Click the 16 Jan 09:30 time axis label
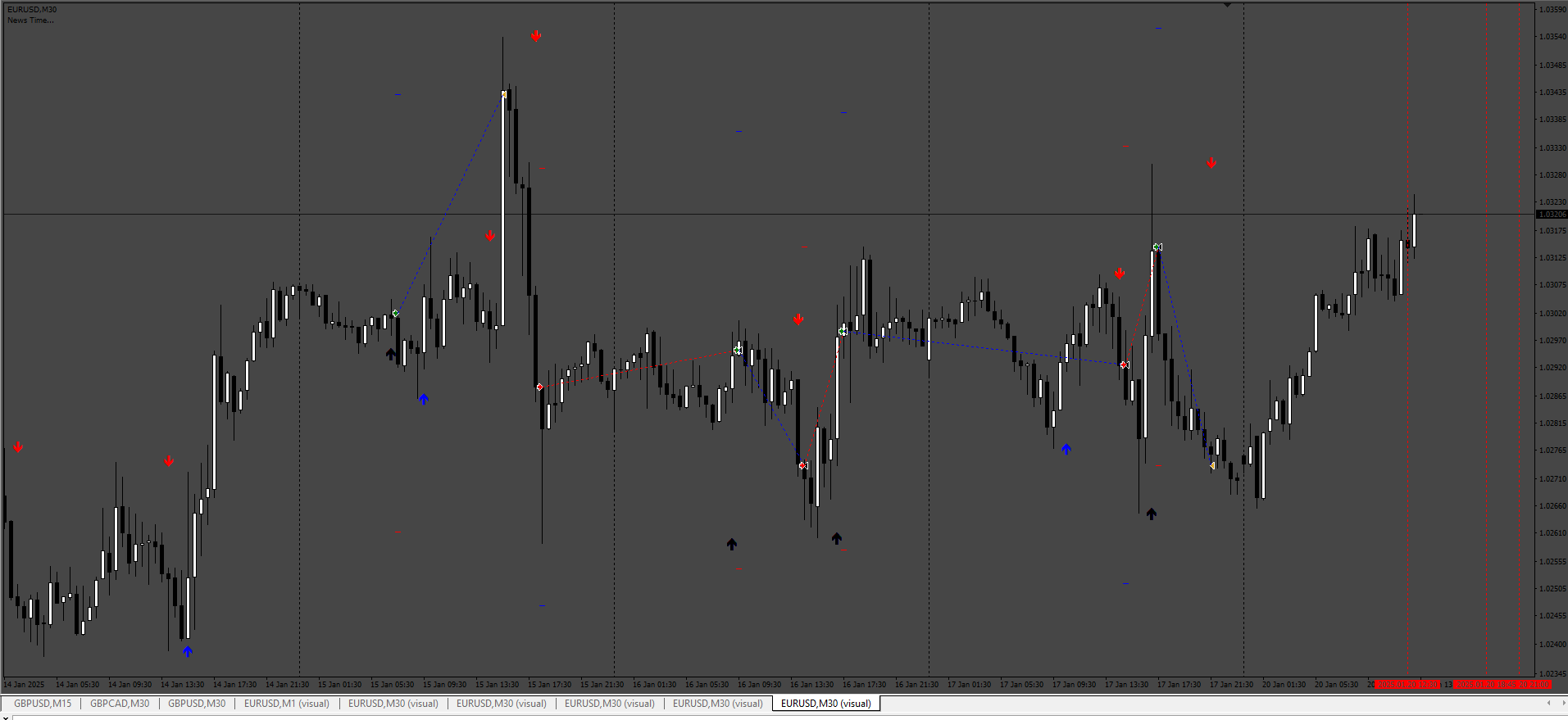The width and height of the screenshot is (1568, 720). click(x=759, y=684)
